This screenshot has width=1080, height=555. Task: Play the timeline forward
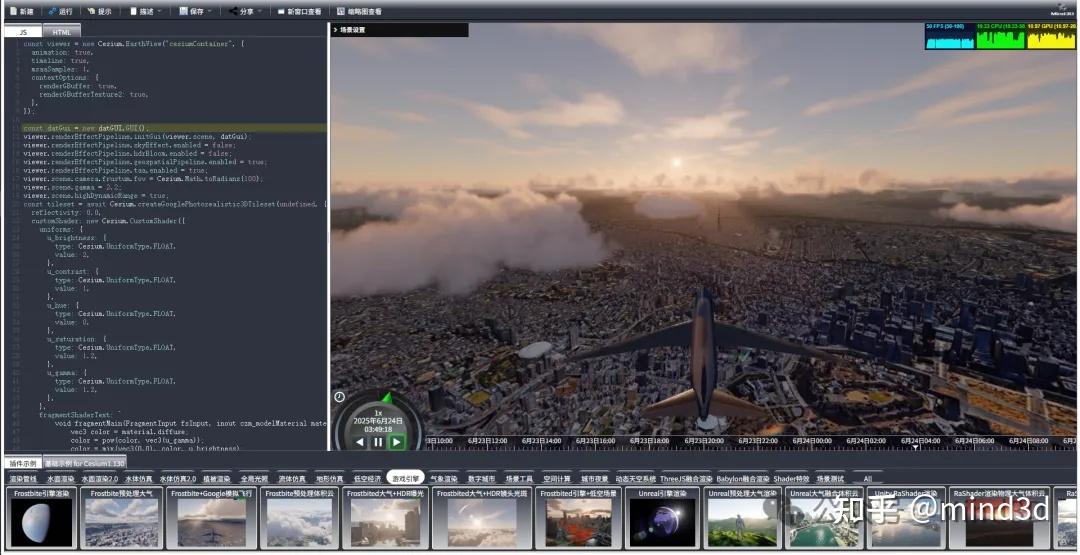(x=397, y=441)
